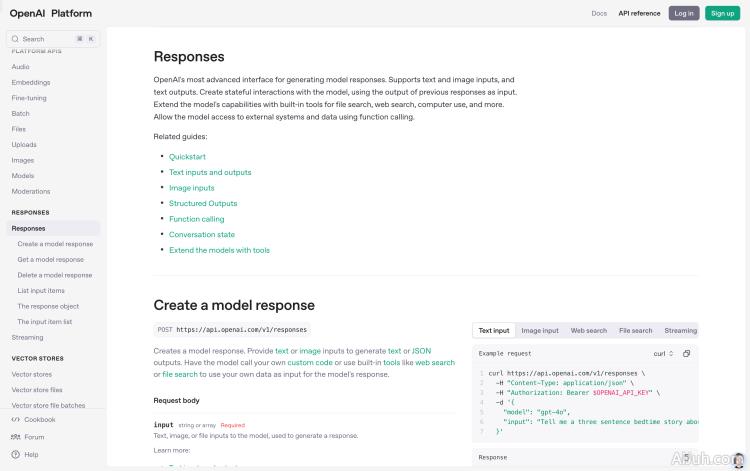750x471 pixels.
Task: Click the Help question mark icon
Action: 15,454
